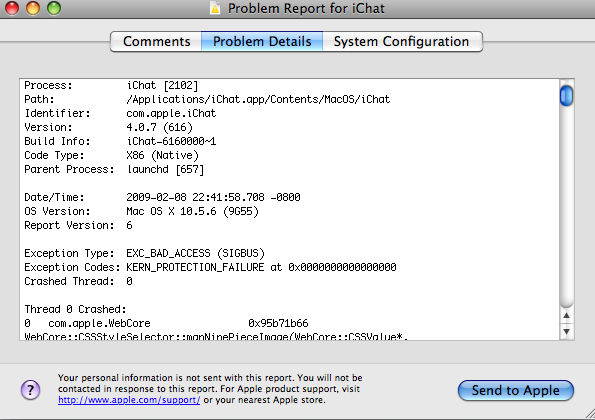
Task: Click the KERN_PROTECTION_FAILURE exception code
Action: 195,267
